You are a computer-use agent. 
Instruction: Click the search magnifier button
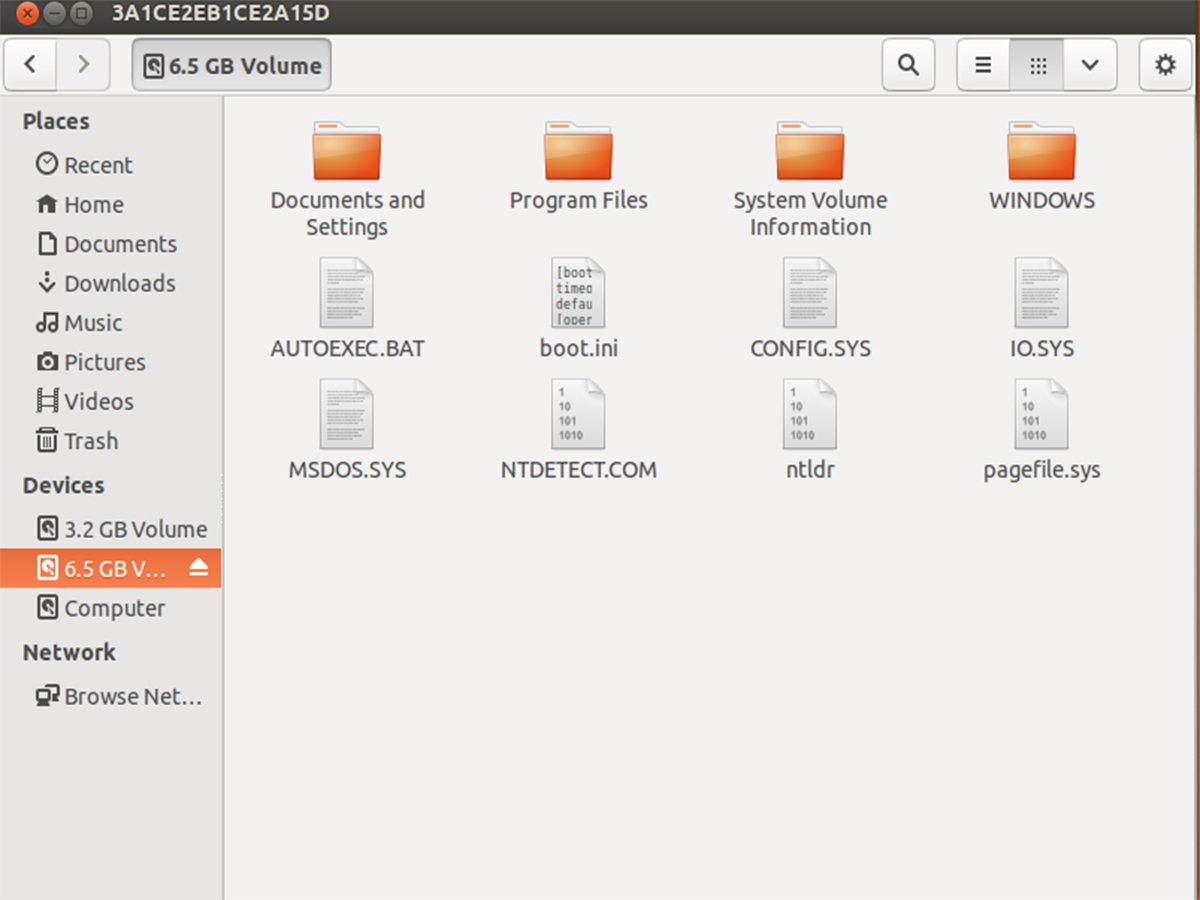(908, 65)
